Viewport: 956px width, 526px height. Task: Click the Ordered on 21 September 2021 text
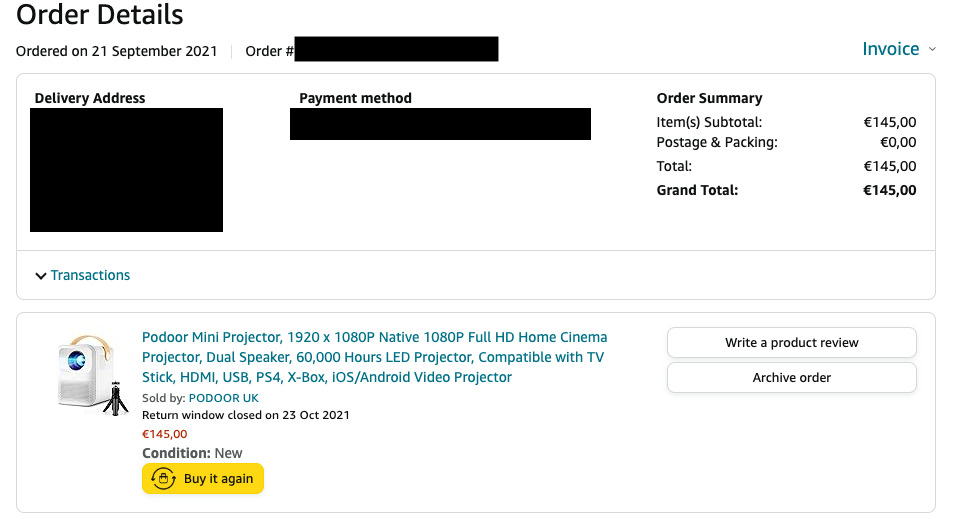point(116,52)
